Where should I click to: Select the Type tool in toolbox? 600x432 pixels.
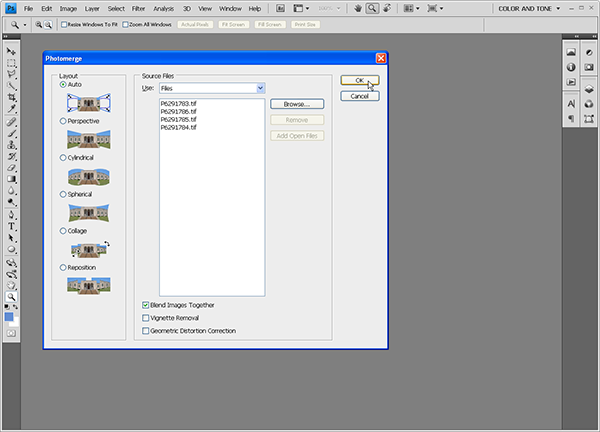[x=11, y=227]
